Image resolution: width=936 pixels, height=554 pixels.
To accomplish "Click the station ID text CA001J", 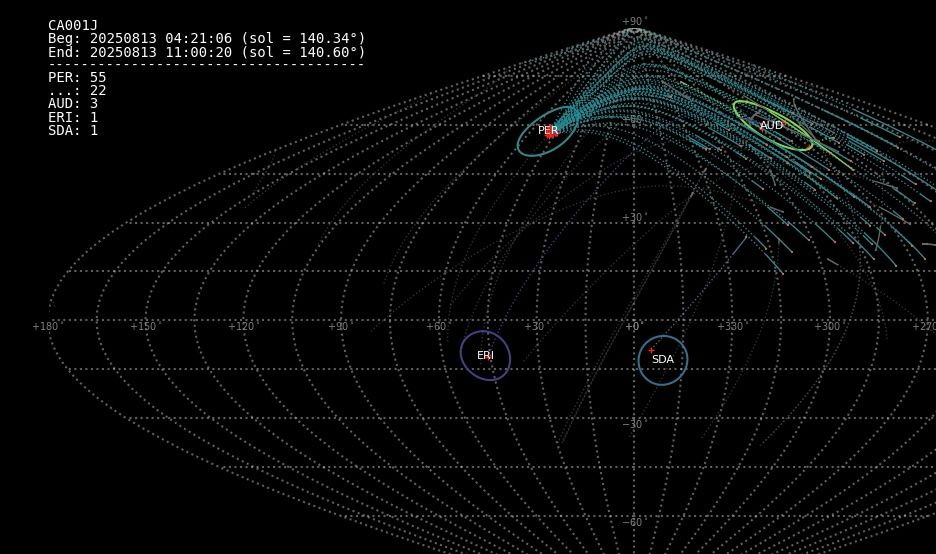I will tap(73, 25).
